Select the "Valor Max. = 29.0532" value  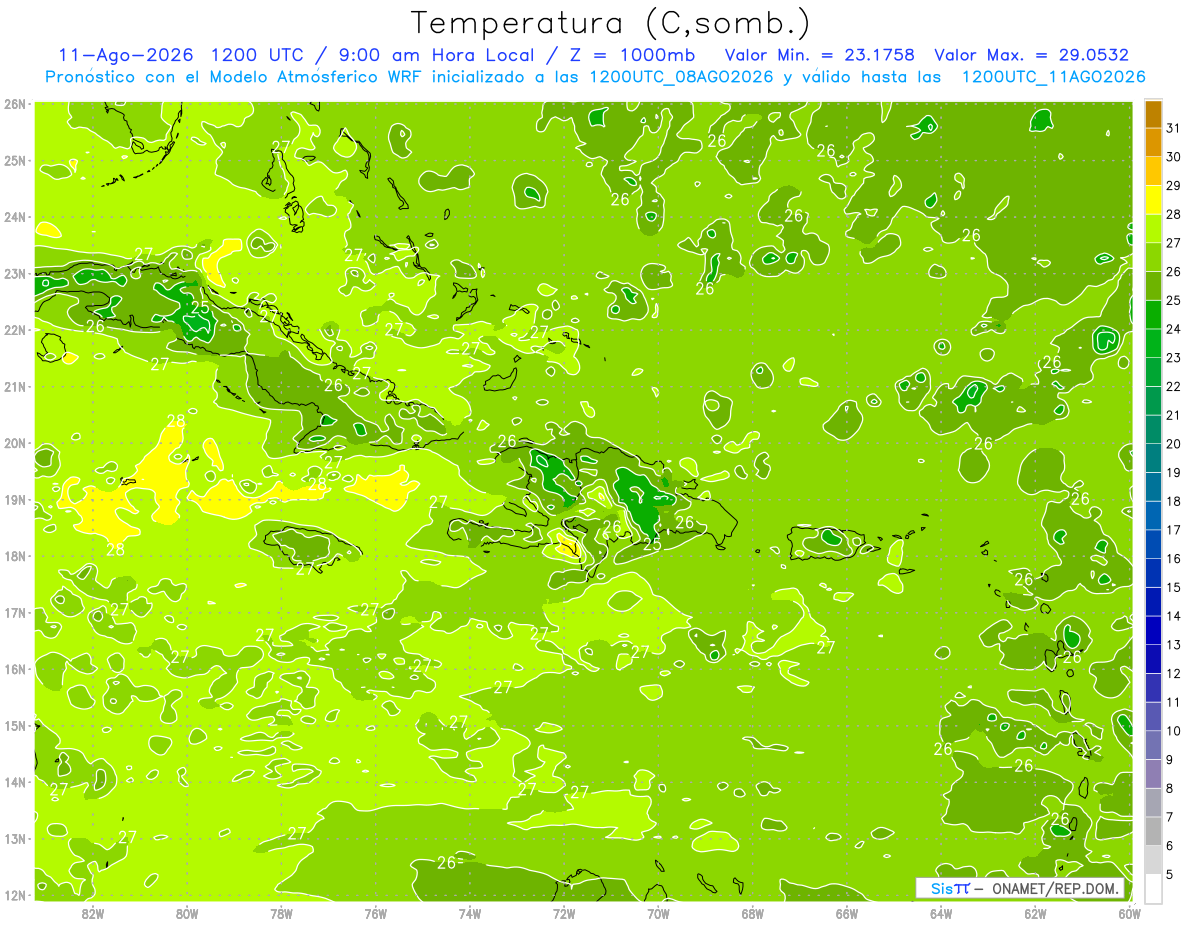coord(1033,55)
